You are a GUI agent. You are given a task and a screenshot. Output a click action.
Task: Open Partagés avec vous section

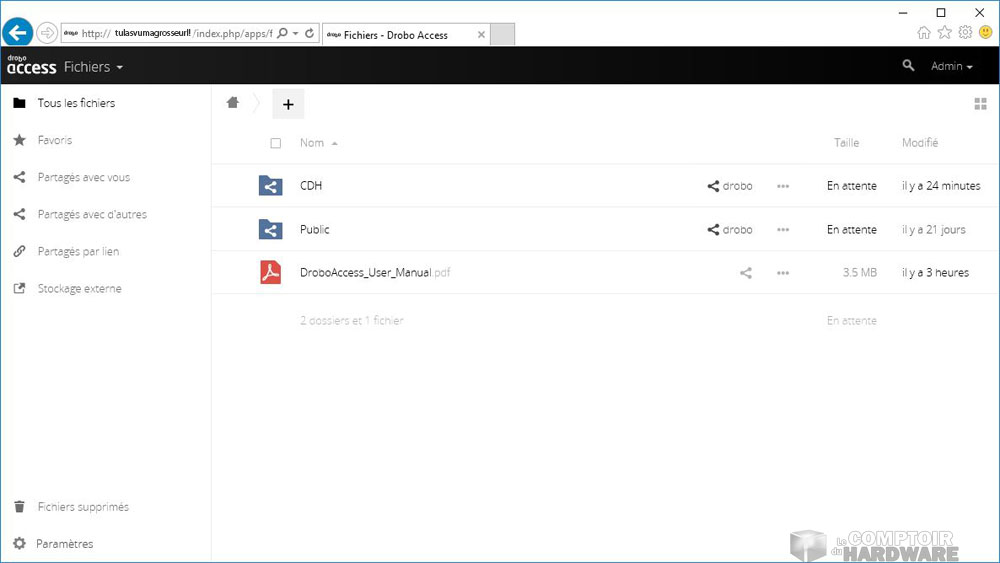click(x=83, y=177)
